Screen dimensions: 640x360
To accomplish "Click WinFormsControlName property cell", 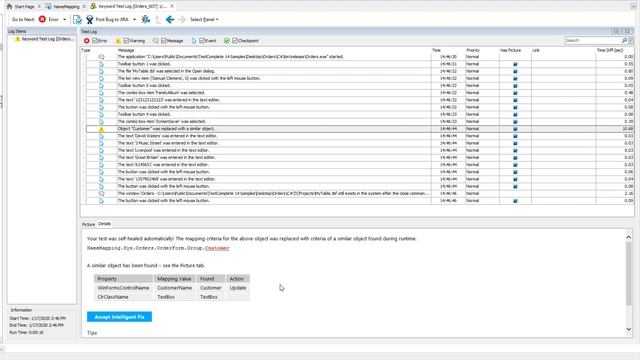I will [x=123, y=288].
